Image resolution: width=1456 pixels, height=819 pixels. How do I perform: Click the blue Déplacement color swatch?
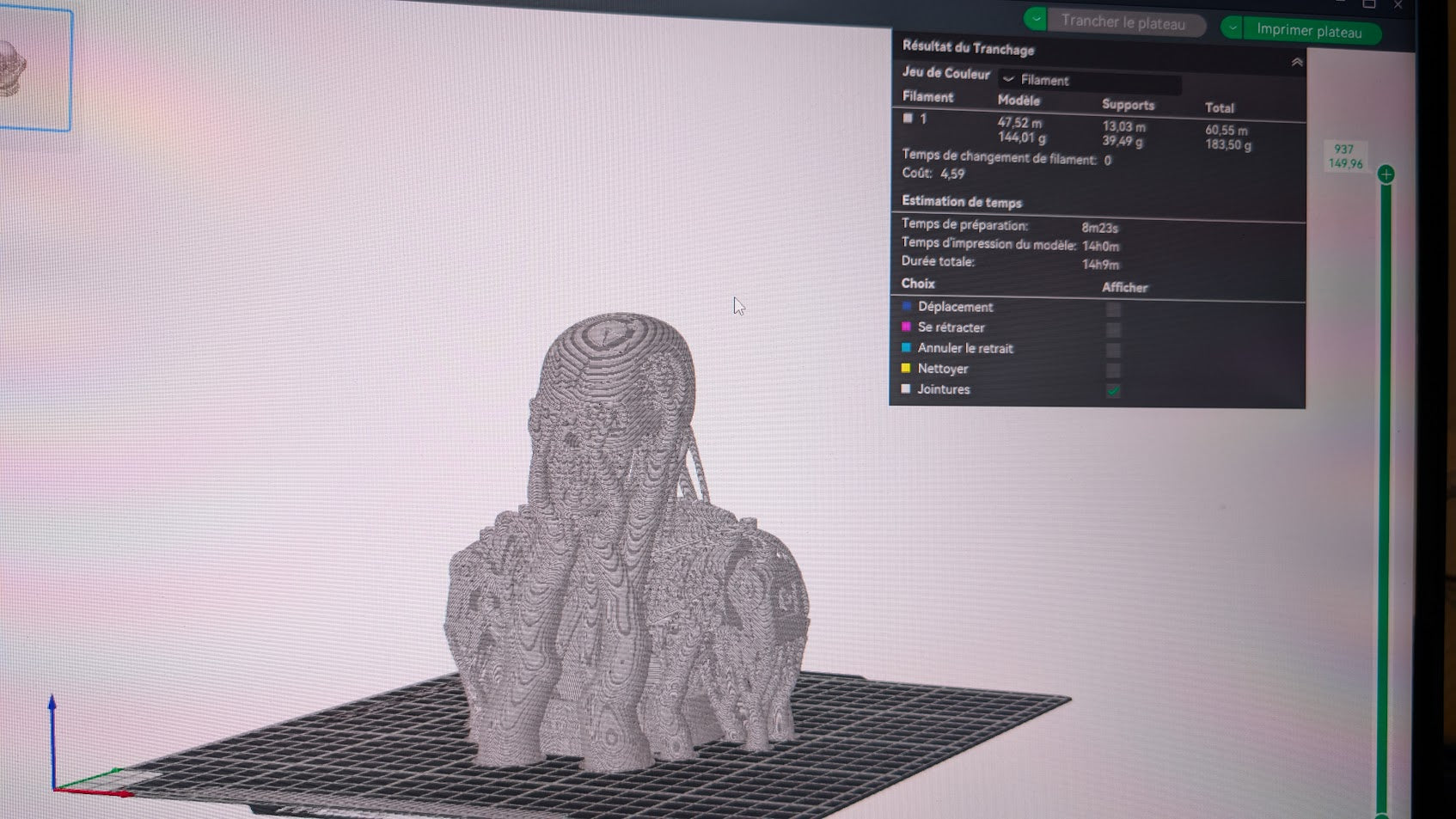coord(906,306)
